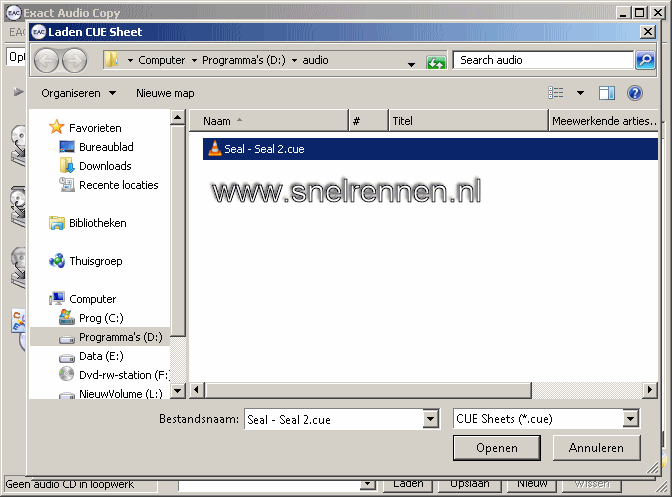Image resolution: width=672 pixels, height=497 pixels.
Task: Click the Dvd-rw-station disc icon
Action: click(x=66, y=374)
